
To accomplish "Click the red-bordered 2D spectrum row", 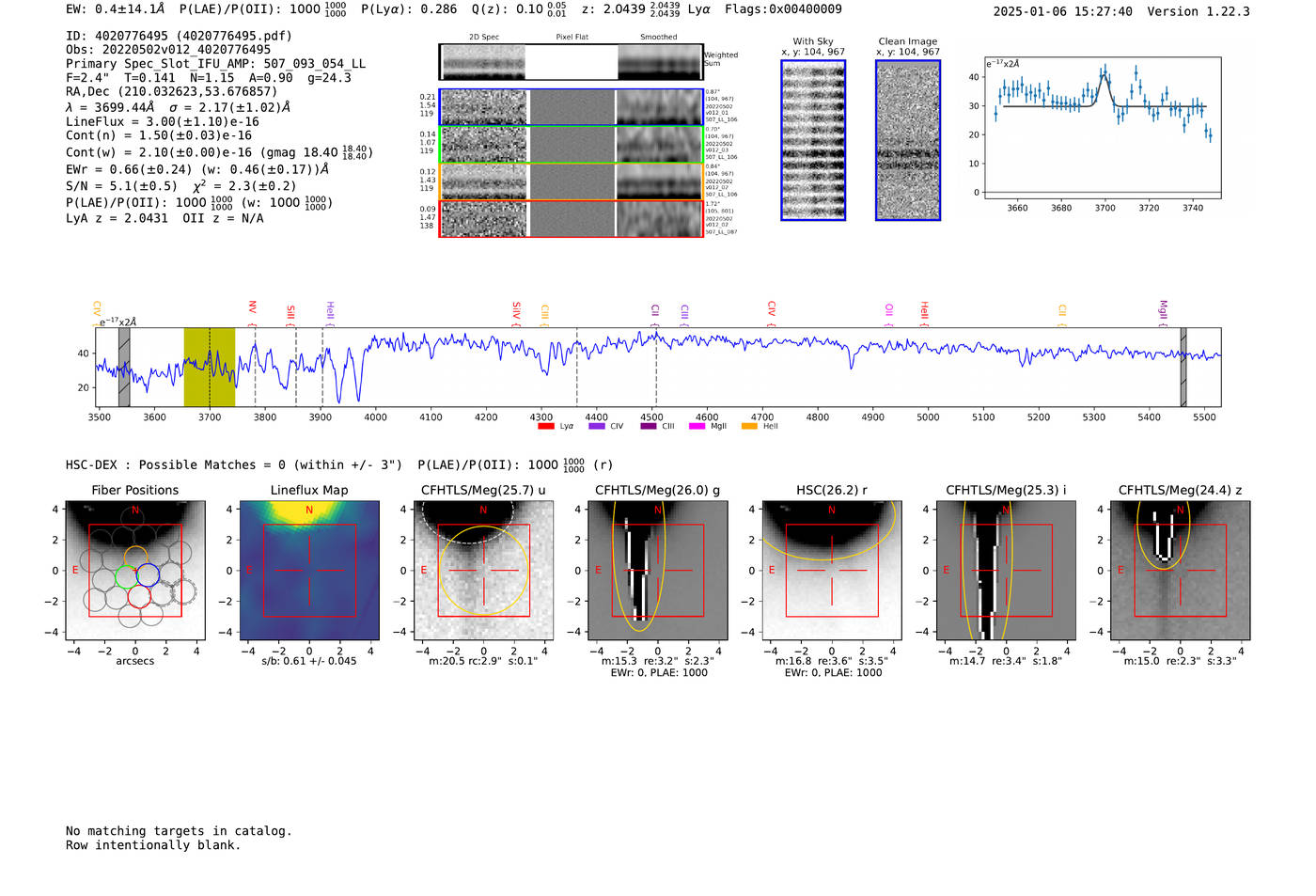I will 572,218.
